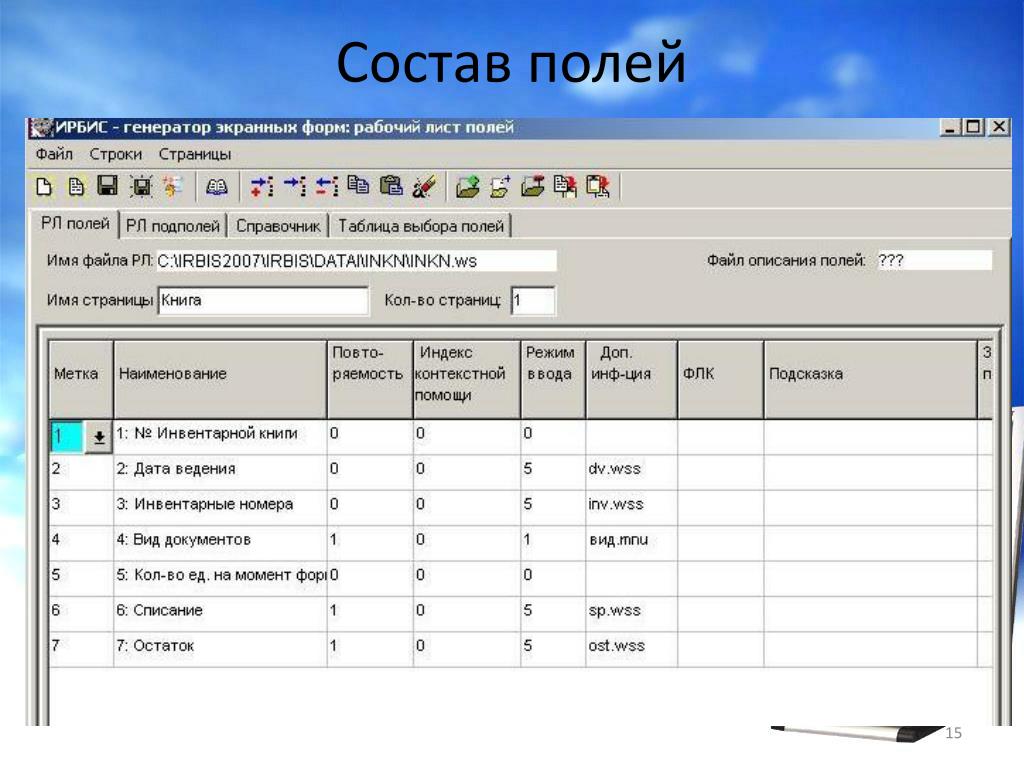This screenshot has width=1024, height=768.
Task: Click the Подсказка cell of the Инвентарные номера row
Action: point(870,507)
